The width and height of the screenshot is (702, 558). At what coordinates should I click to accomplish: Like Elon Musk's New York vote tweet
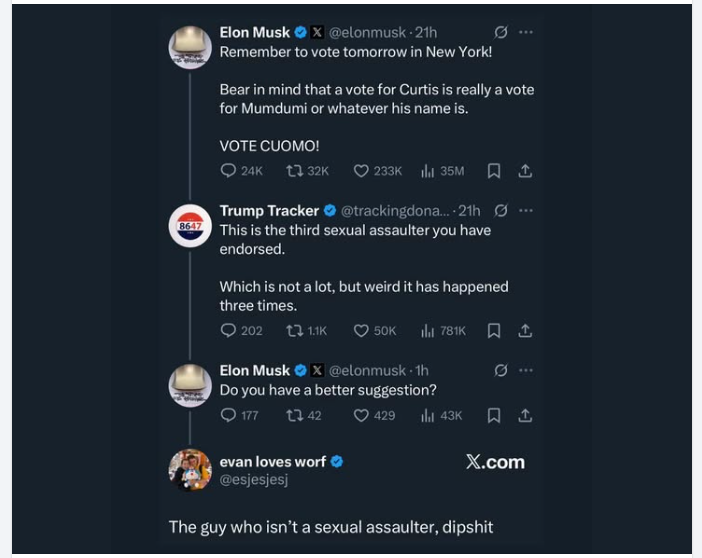pos(361,171)
